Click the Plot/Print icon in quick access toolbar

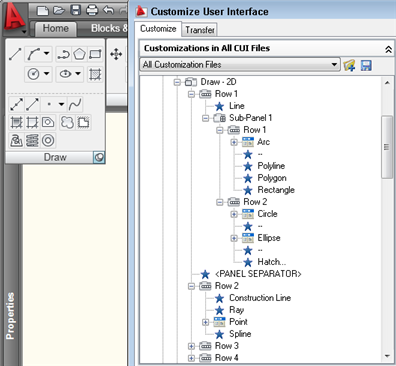[x=92, y=10]
